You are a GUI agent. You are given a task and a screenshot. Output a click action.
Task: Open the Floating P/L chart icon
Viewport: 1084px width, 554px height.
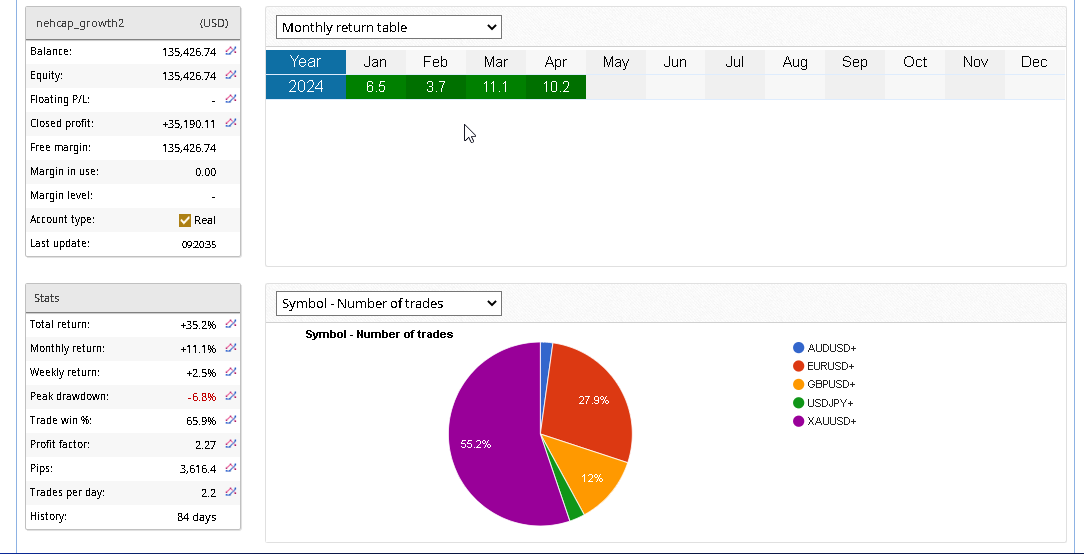click(x=231, y=99)
